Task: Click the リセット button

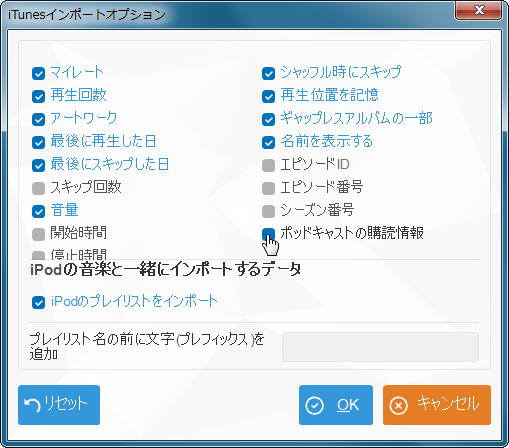Action: click(x=59, y=405)
